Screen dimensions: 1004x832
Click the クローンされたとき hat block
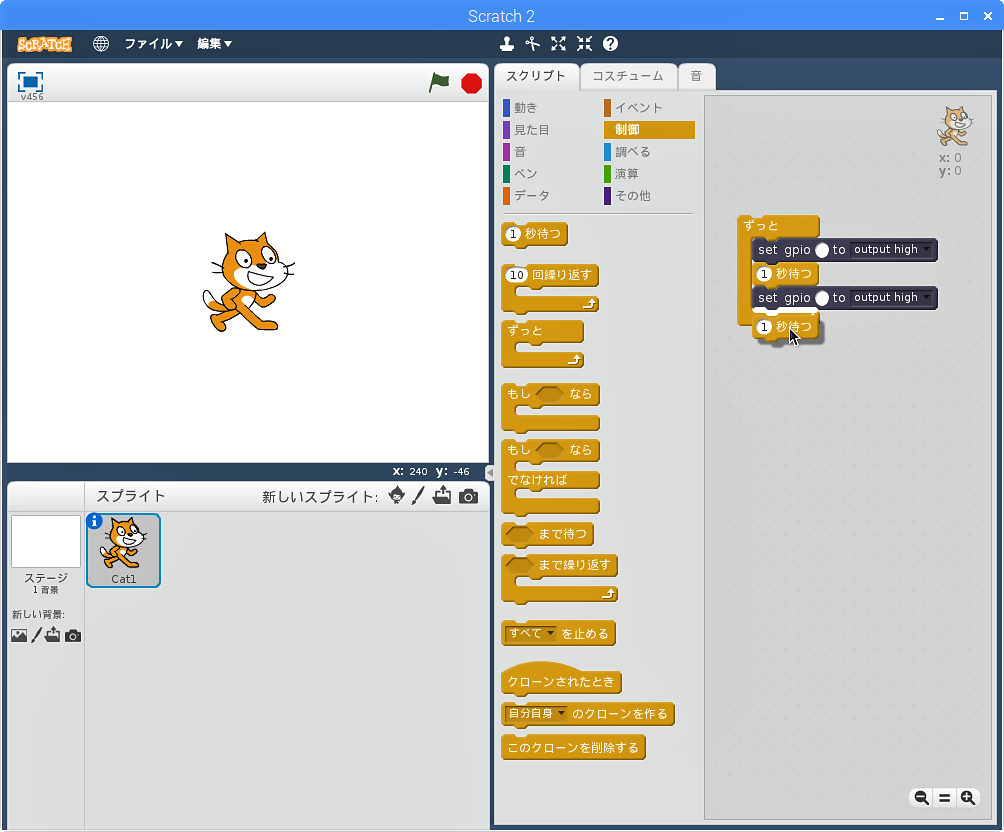pyautogui.click(x=561, y=681)
